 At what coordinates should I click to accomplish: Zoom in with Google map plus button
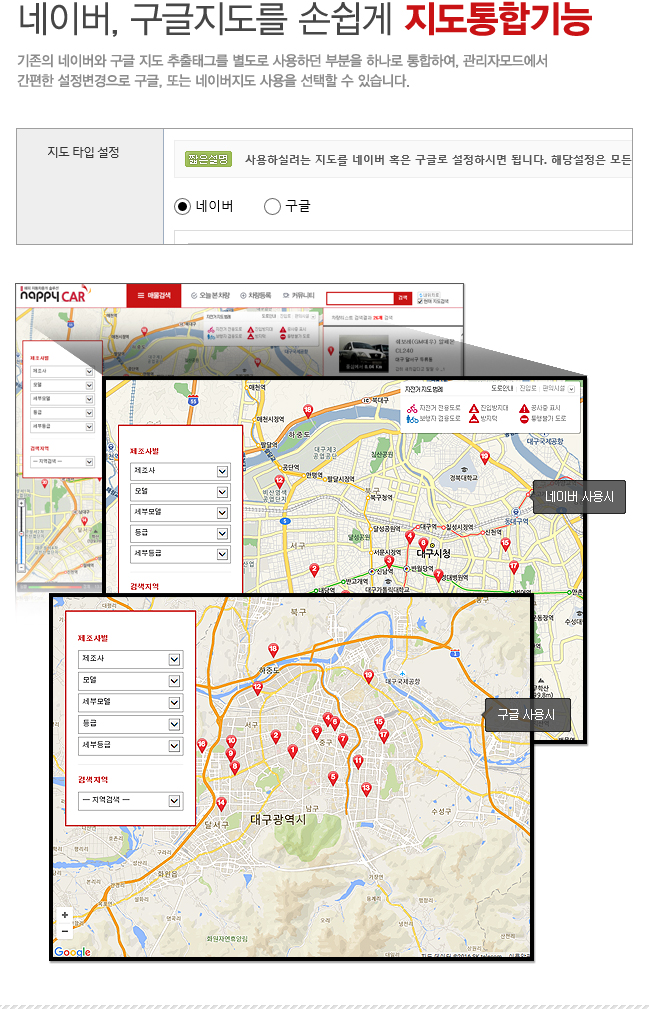[x=64, y=915]
